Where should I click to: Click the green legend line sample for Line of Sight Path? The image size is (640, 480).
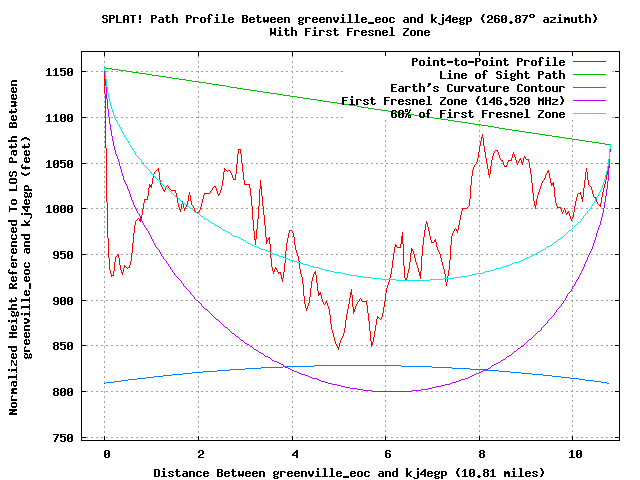tap(589, 75)
